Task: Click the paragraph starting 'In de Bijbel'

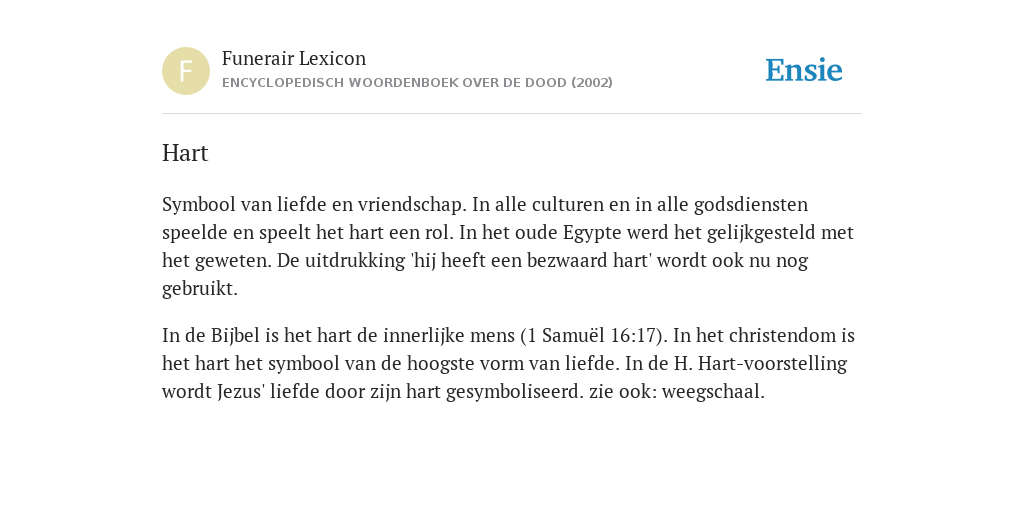Action: click(508, 363)
